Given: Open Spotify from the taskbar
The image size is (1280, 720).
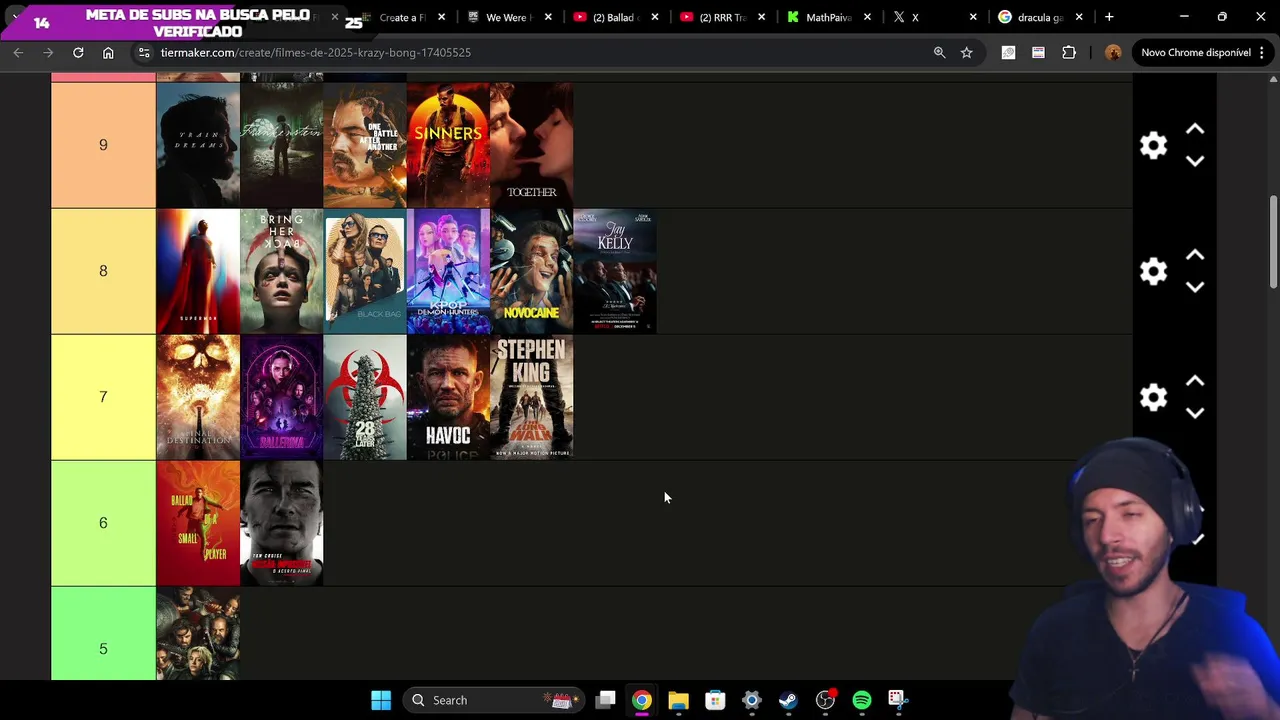Looking at the screenshot, I should coord(862,700).
